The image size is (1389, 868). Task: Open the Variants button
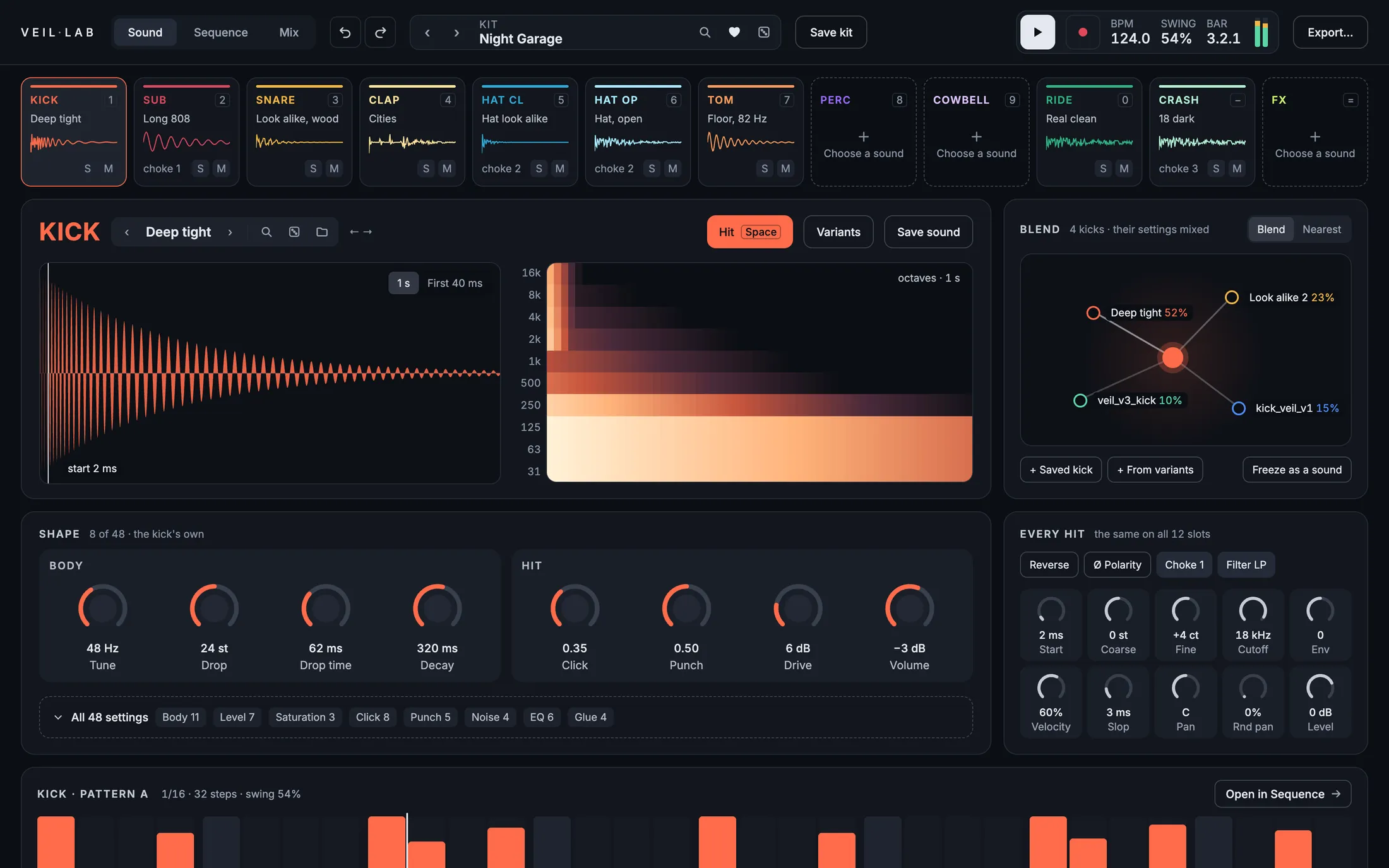(x=838, y=232)
